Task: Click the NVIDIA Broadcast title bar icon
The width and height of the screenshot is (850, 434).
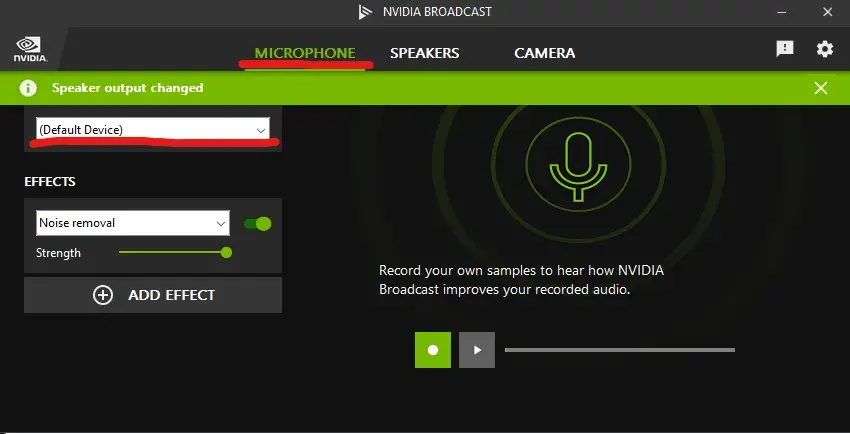Action: pos(365,12)
